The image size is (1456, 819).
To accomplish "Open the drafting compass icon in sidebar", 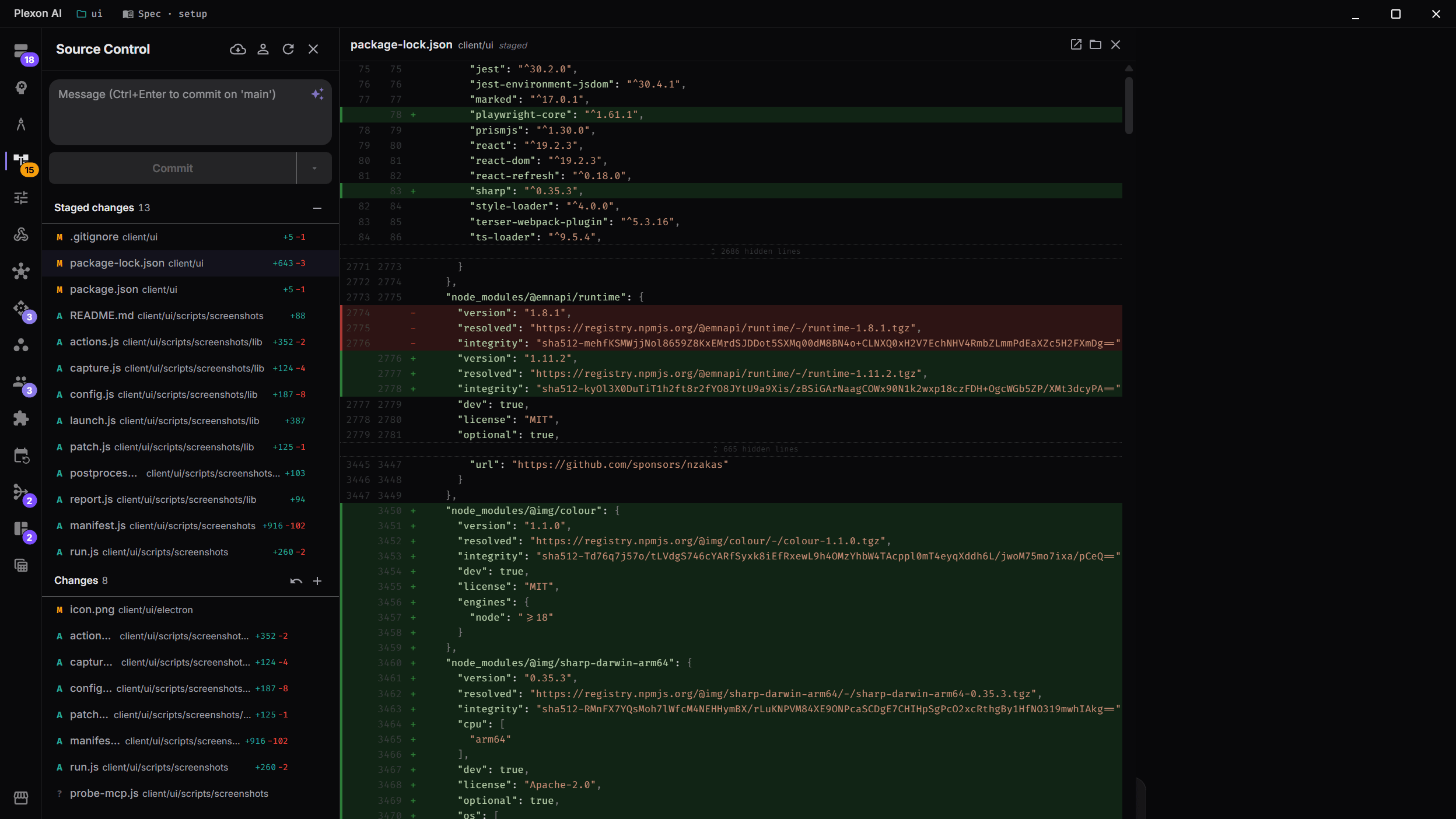I will coord(21,124).
